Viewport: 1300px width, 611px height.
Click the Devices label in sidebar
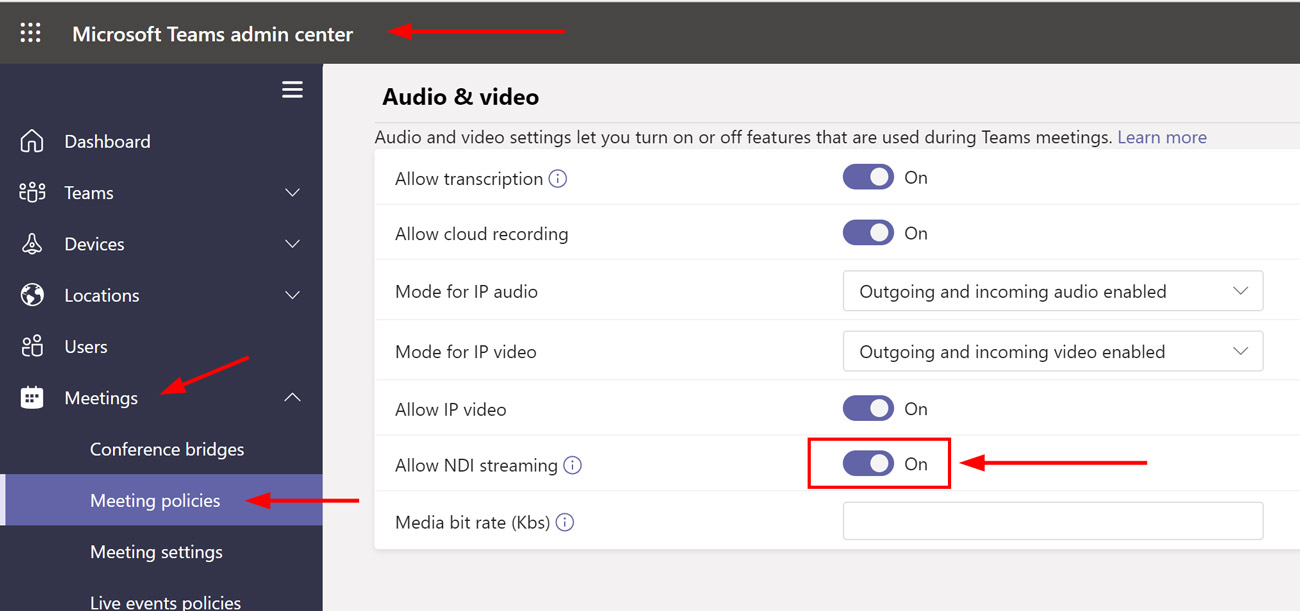click(x=94, y=244)
